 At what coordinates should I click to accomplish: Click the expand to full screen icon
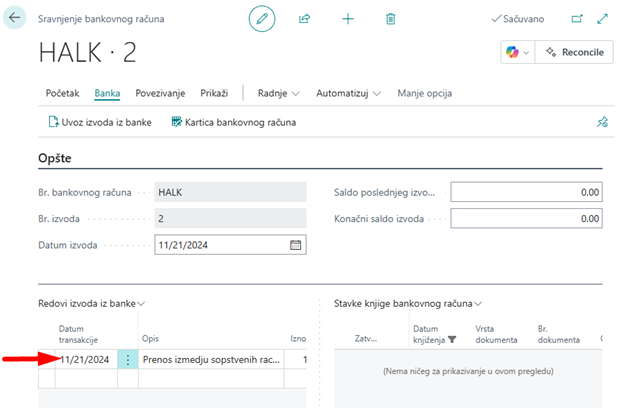[x=602, y=19]
